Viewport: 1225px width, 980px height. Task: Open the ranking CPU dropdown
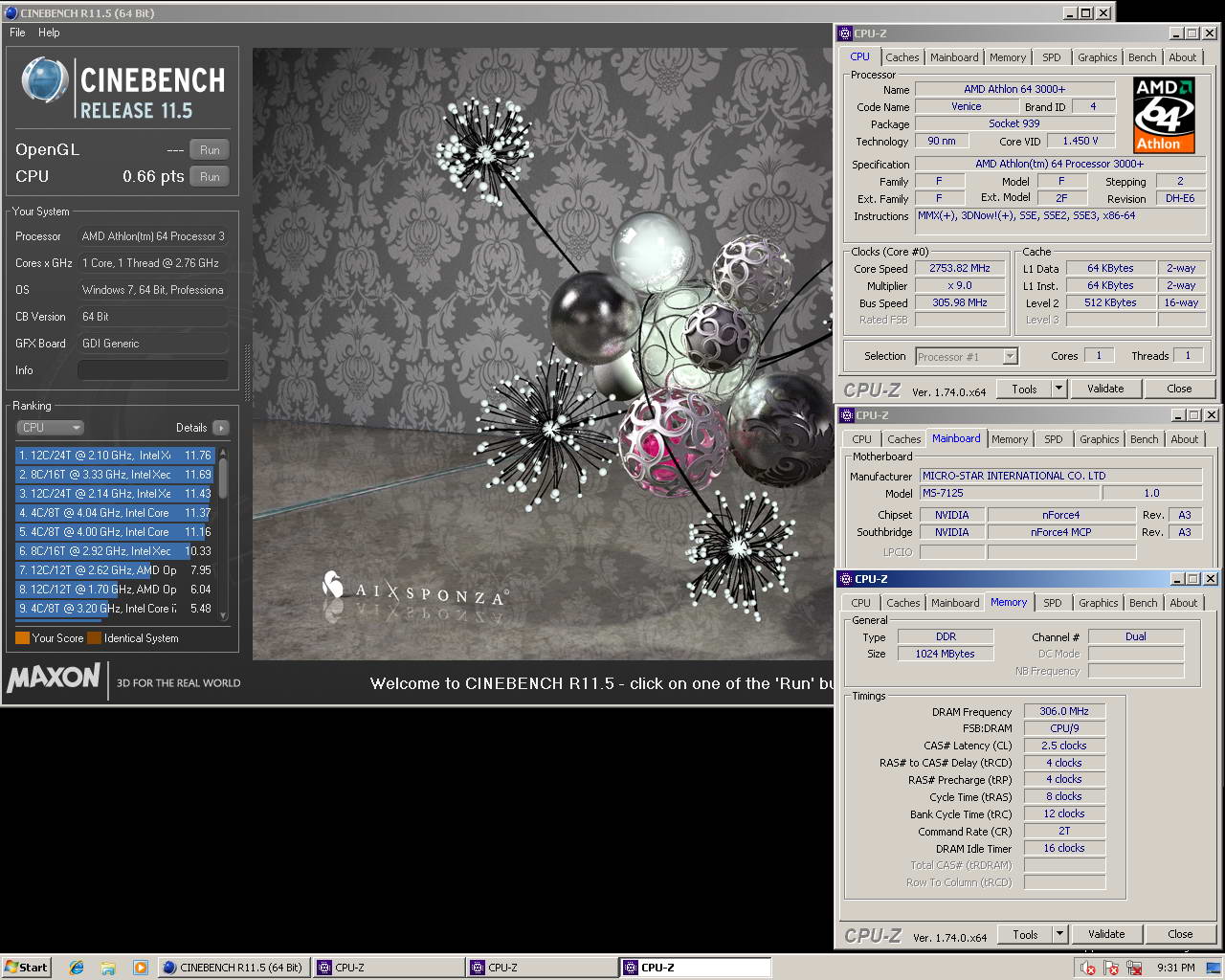pyautogui.click(x=50, y=428)
